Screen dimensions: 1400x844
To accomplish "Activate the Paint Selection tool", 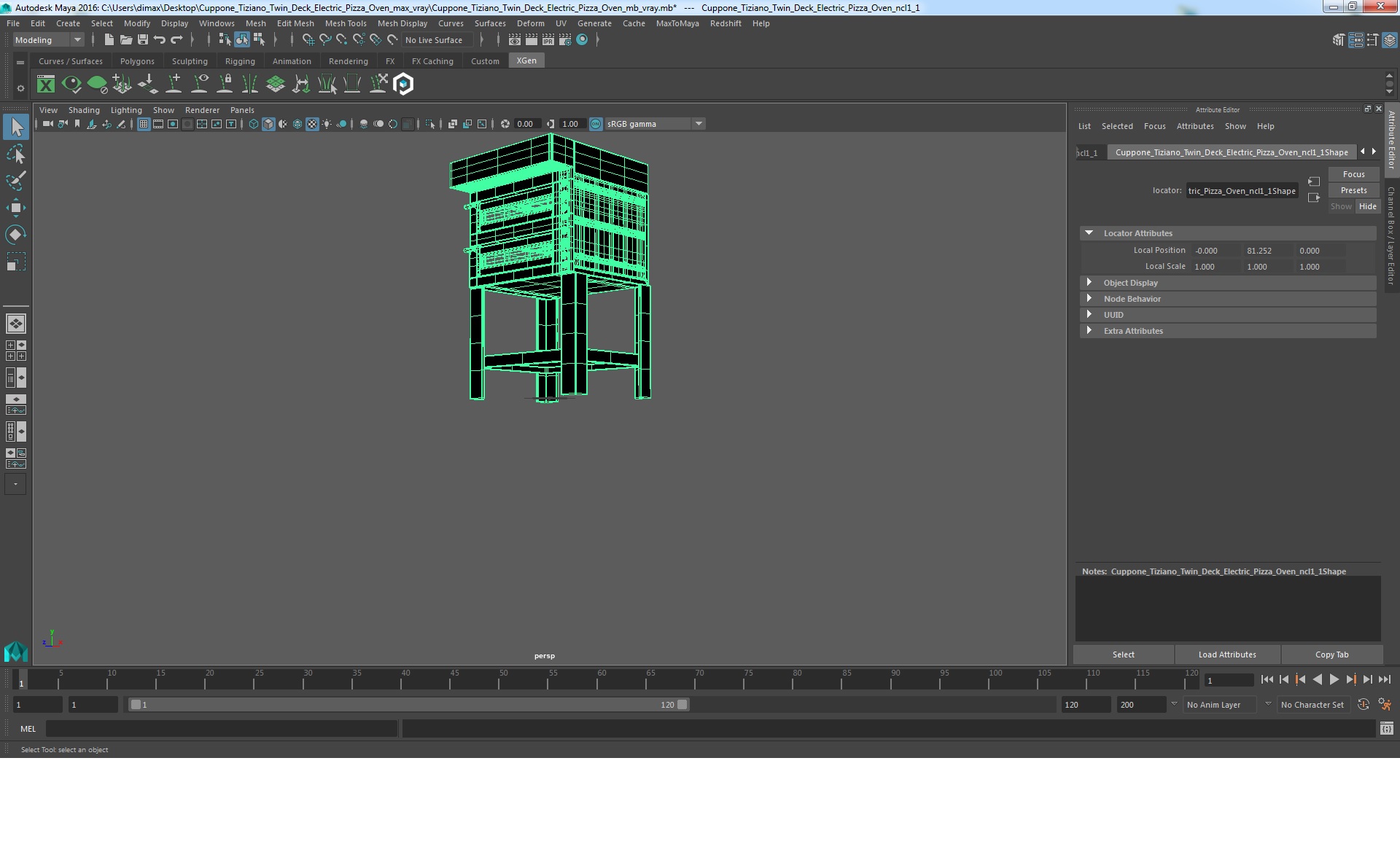I will [x=15, y=181].
